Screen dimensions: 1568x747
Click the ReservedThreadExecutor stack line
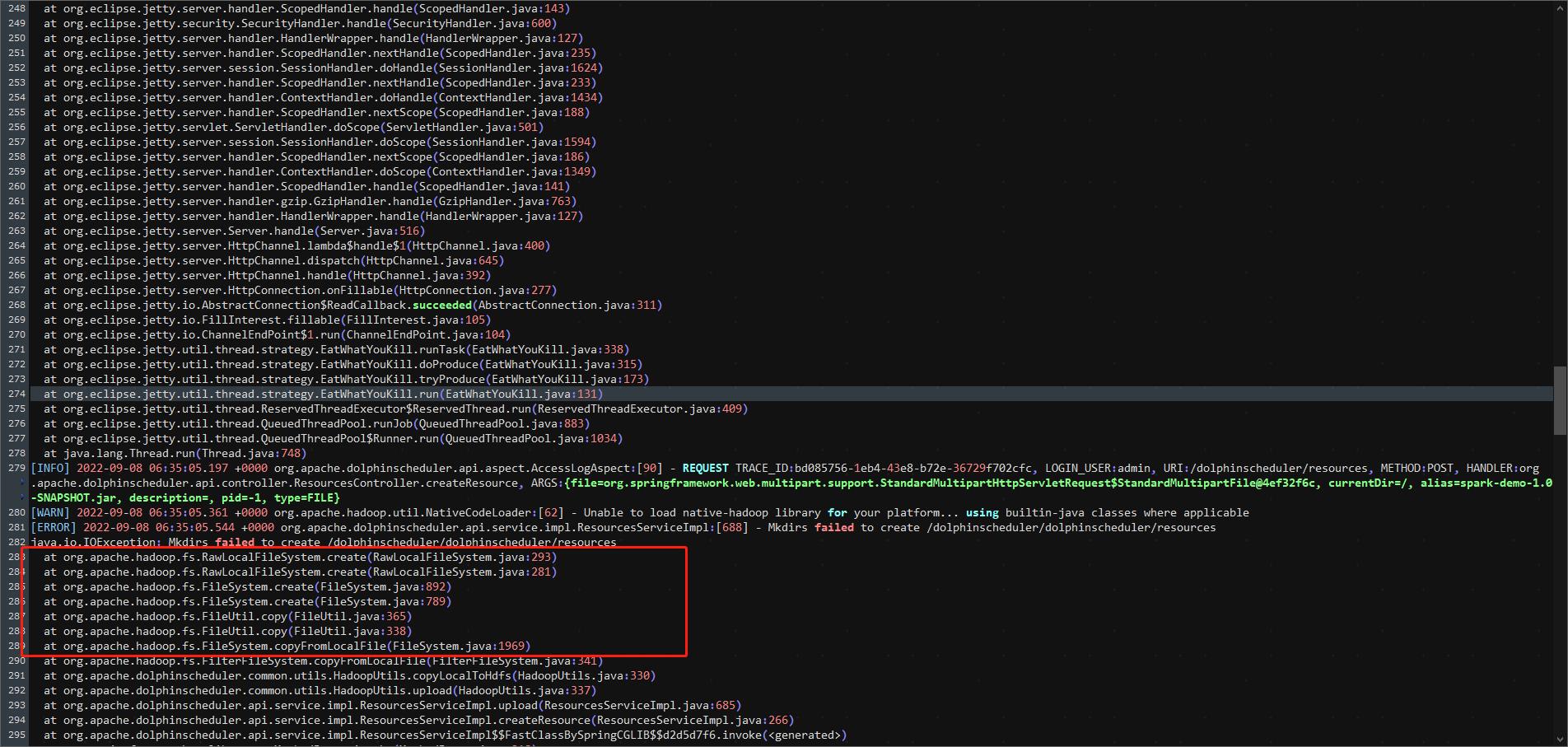[396, 409]
